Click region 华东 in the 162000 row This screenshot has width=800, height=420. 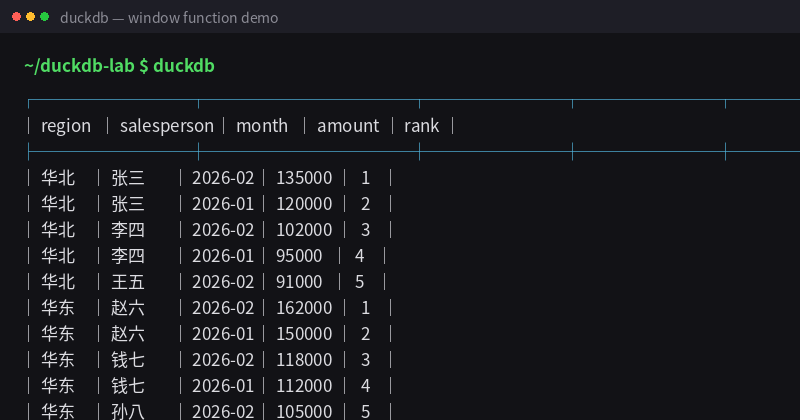(x=58, y=308)
